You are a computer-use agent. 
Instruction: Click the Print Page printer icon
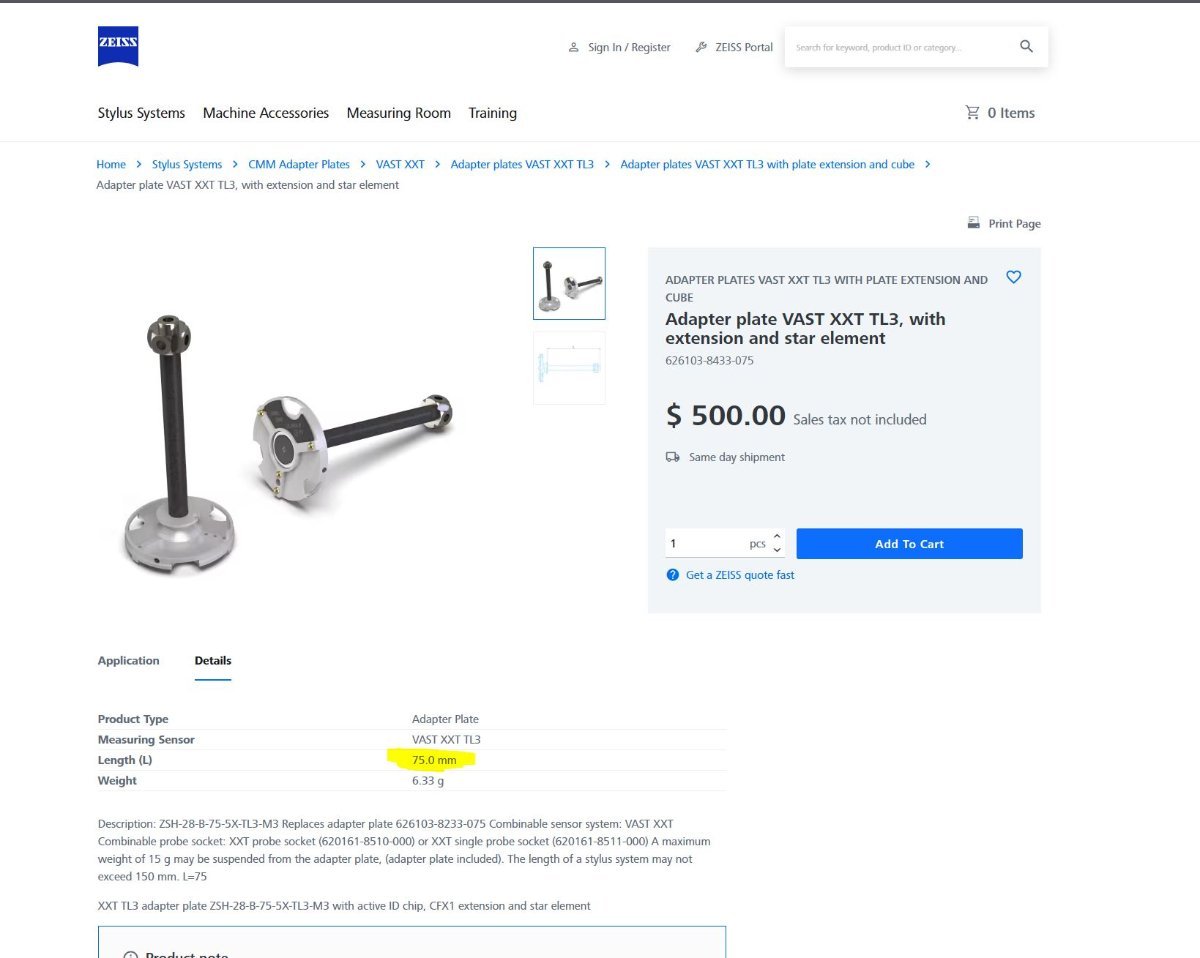[974, 223]
